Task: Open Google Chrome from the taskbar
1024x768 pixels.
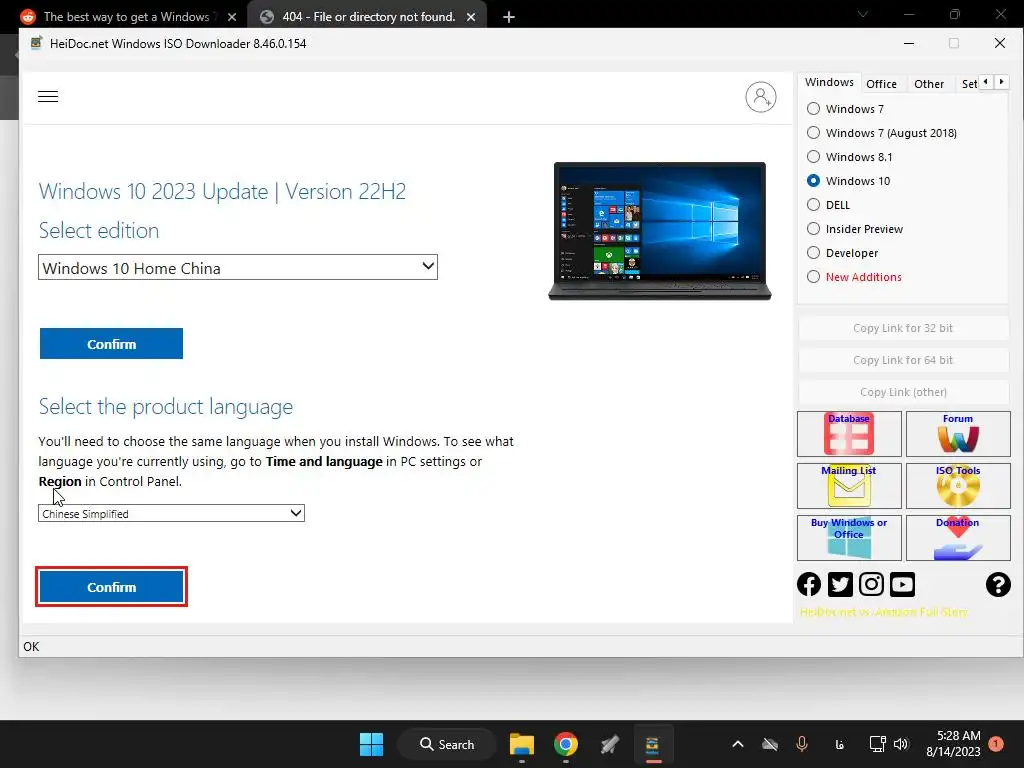Action: pos(566,744)
